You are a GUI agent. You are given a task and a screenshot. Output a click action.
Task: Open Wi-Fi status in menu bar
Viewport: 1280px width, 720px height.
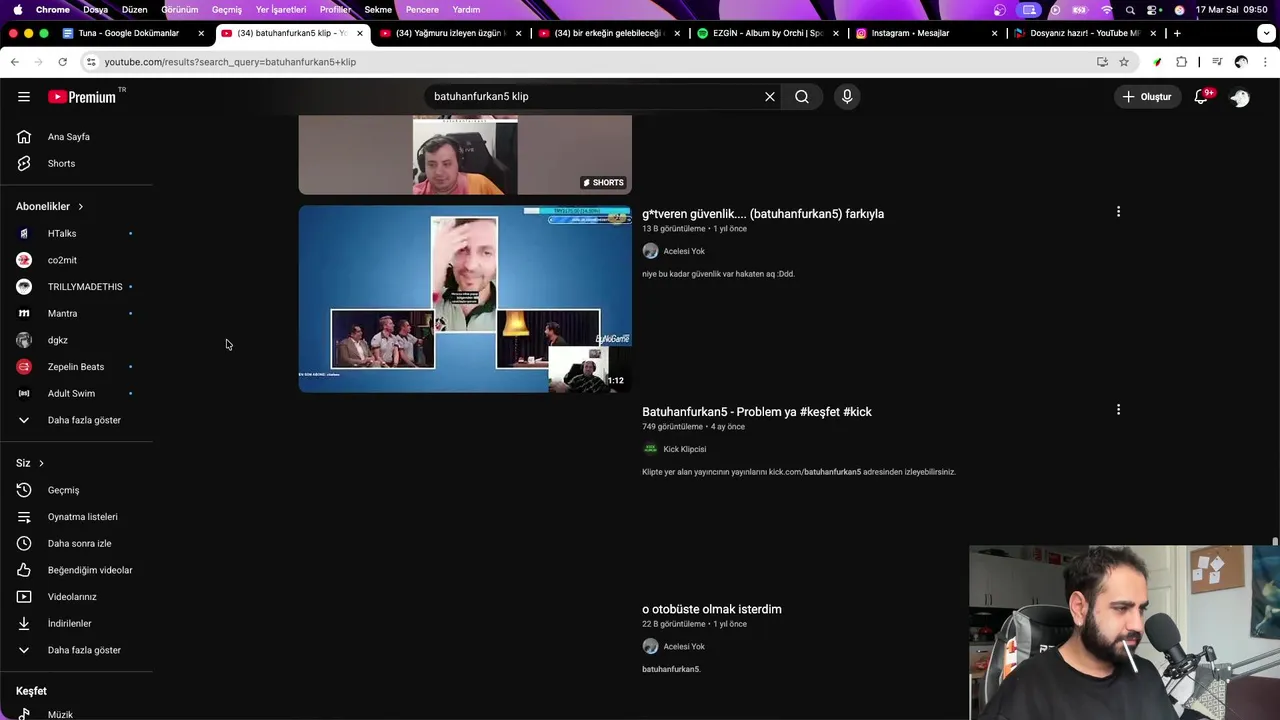point(1106,10)
